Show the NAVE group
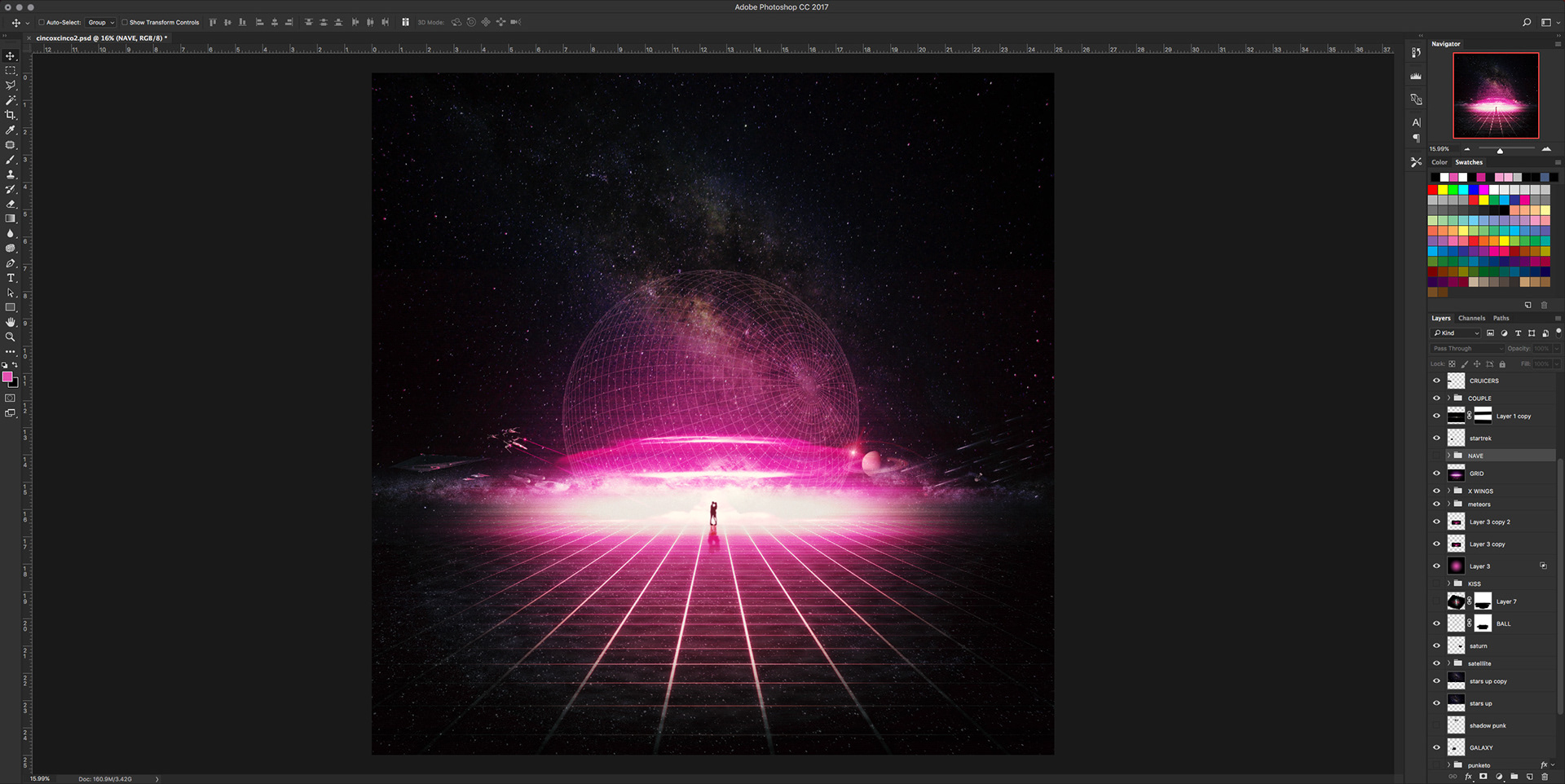The image size is (1565, 784). [x=1437, y=456]
